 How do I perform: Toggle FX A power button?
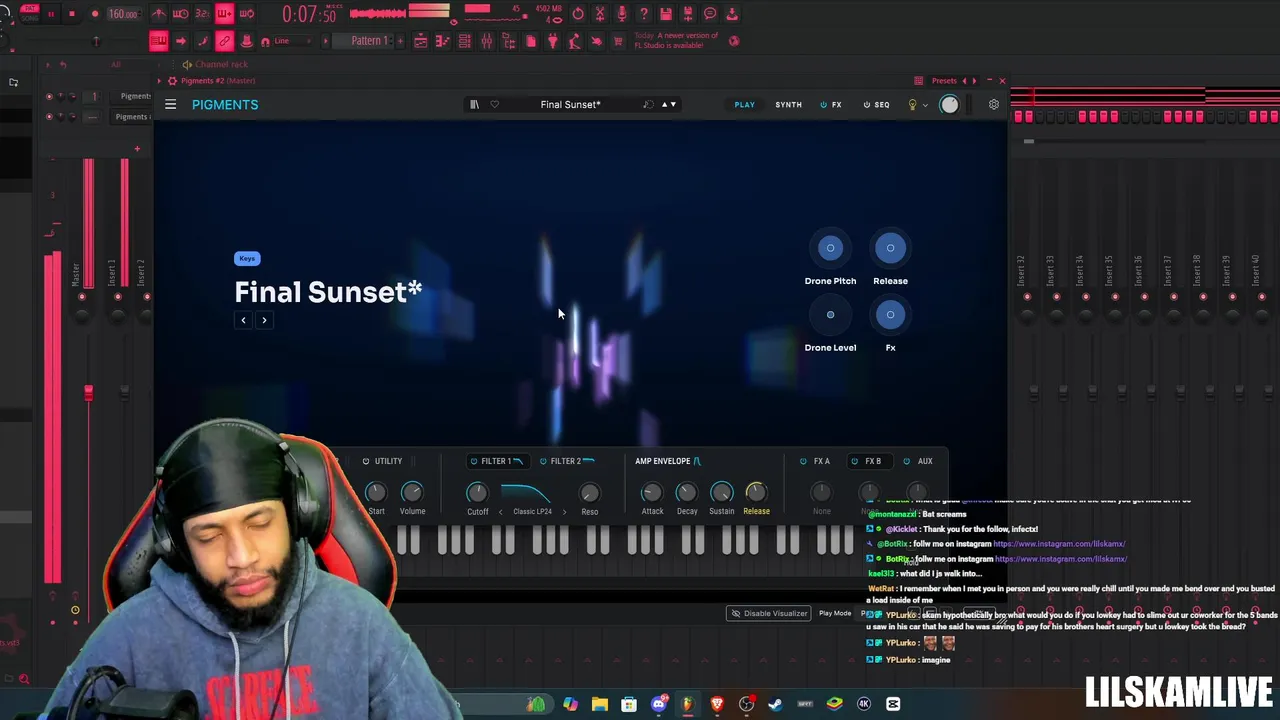coord(803,461)
